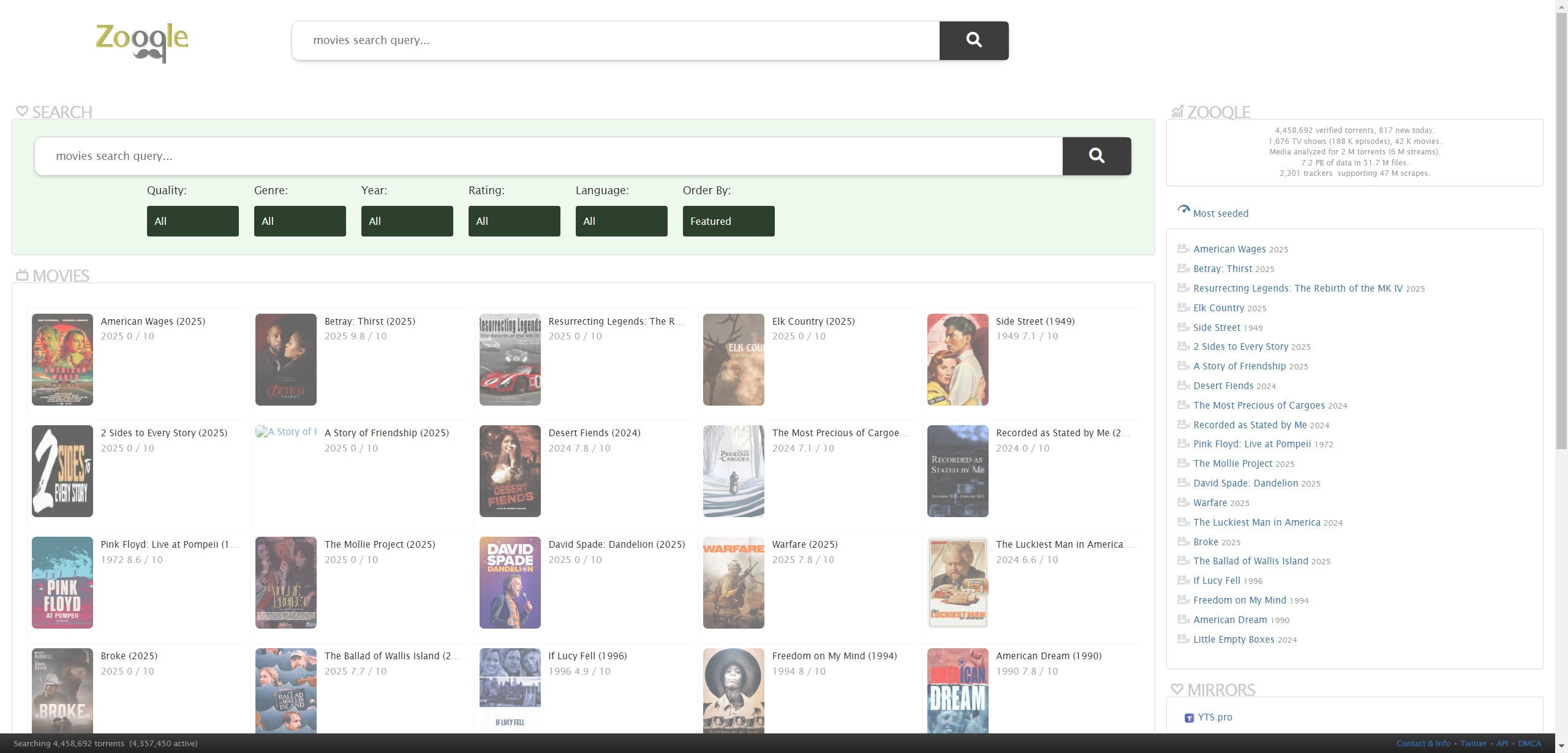The image size is (1568, 753).
Task: Click the Zooqle logo
Action: point(142,42)
